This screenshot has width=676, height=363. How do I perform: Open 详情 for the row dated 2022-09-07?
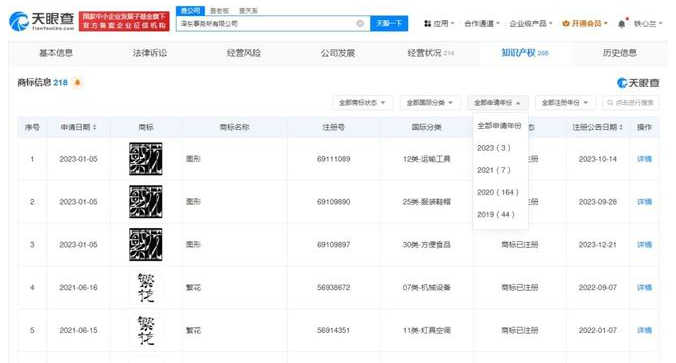[644, 288]
